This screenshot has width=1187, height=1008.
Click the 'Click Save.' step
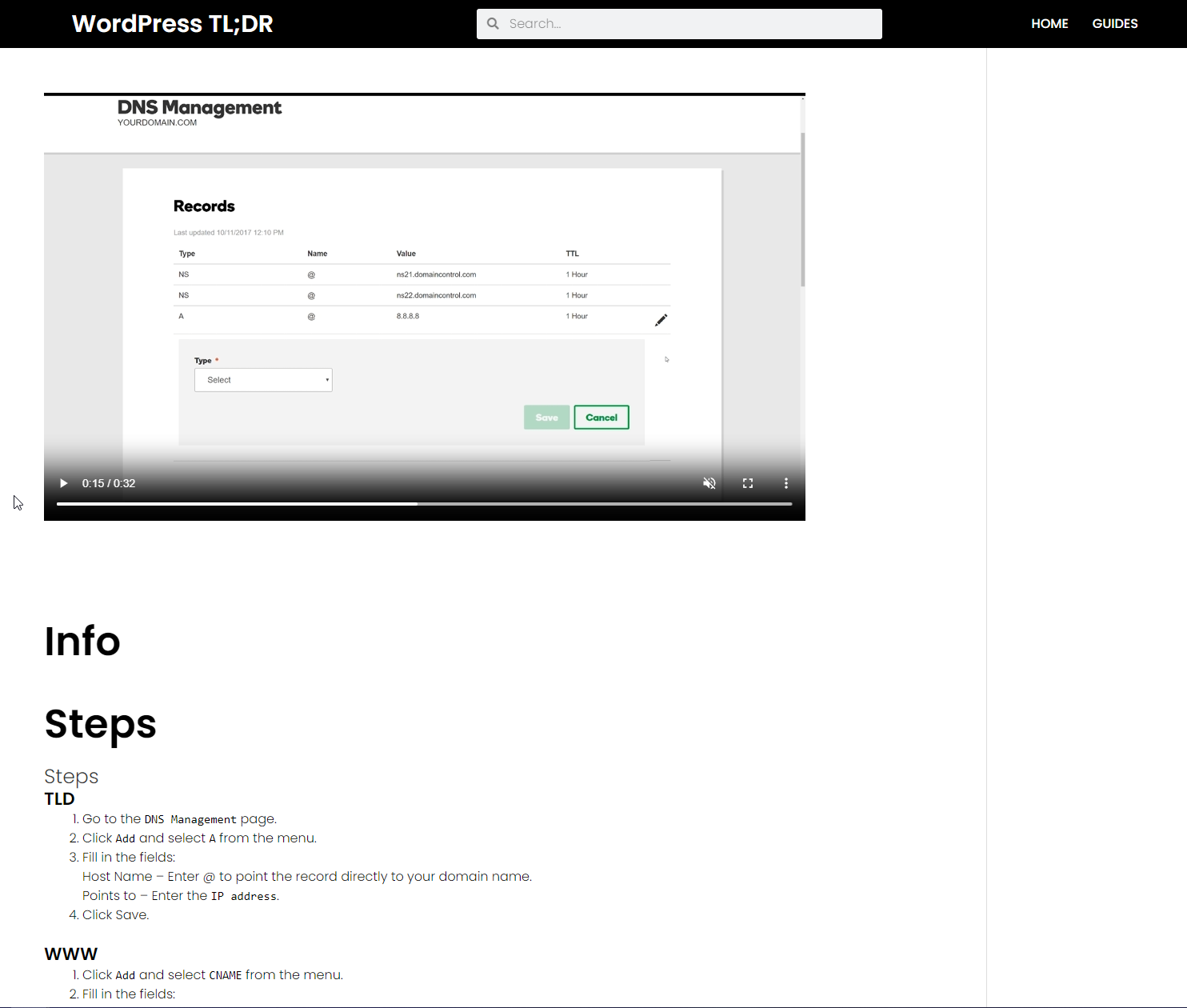click(x=115, y=915)
